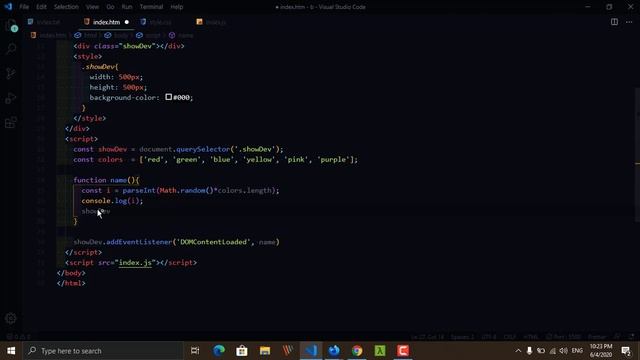Click the body breadcrumb item
This screenshot has height=360, width=640.
116,36
